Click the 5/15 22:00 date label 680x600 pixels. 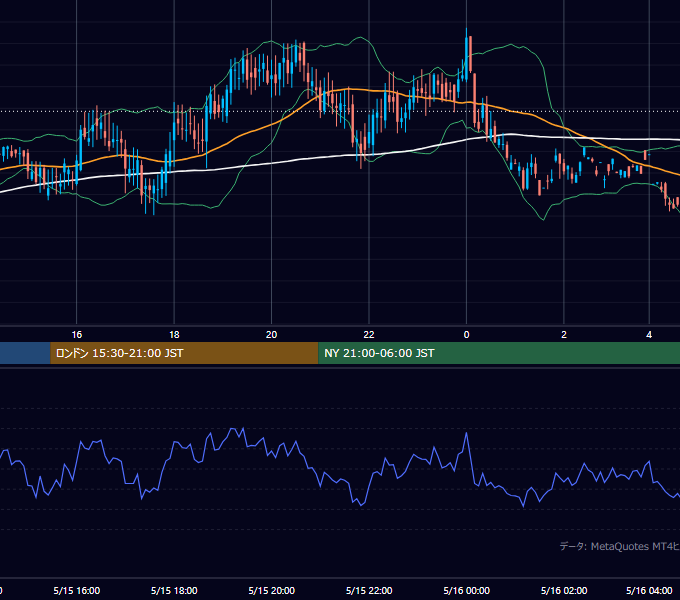pyautogui.click(x=369, y=590)
